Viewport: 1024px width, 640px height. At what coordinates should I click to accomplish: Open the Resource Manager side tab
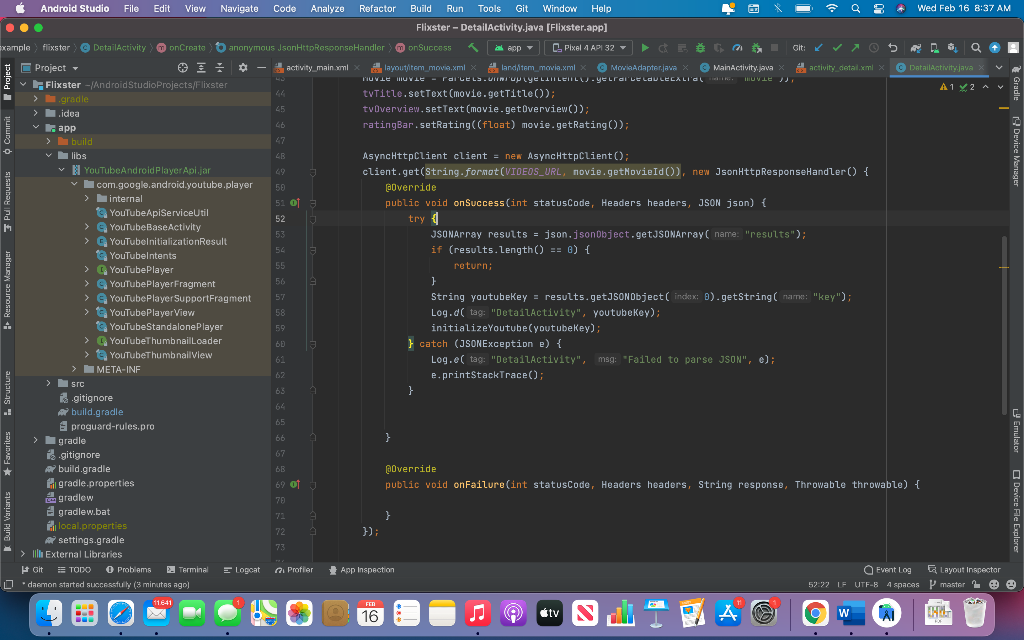7,289
